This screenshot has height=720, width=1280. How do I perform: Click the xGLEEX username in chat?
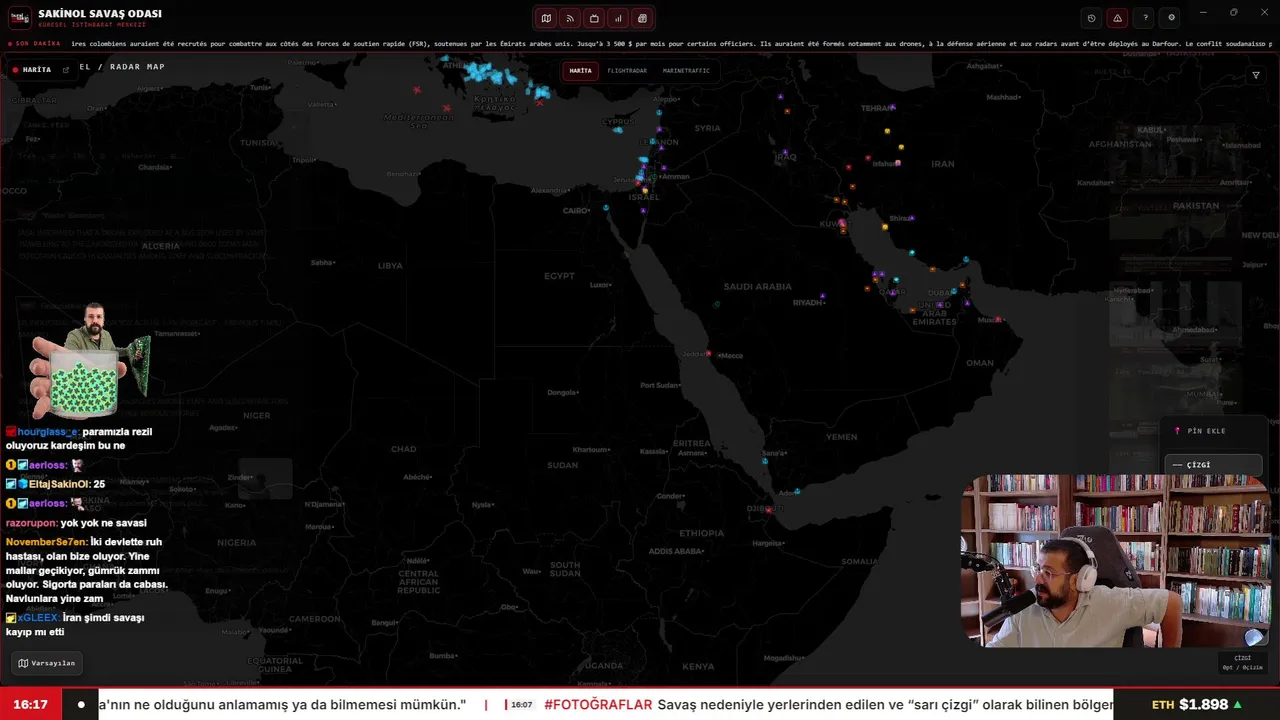click(x=38, y=618)
